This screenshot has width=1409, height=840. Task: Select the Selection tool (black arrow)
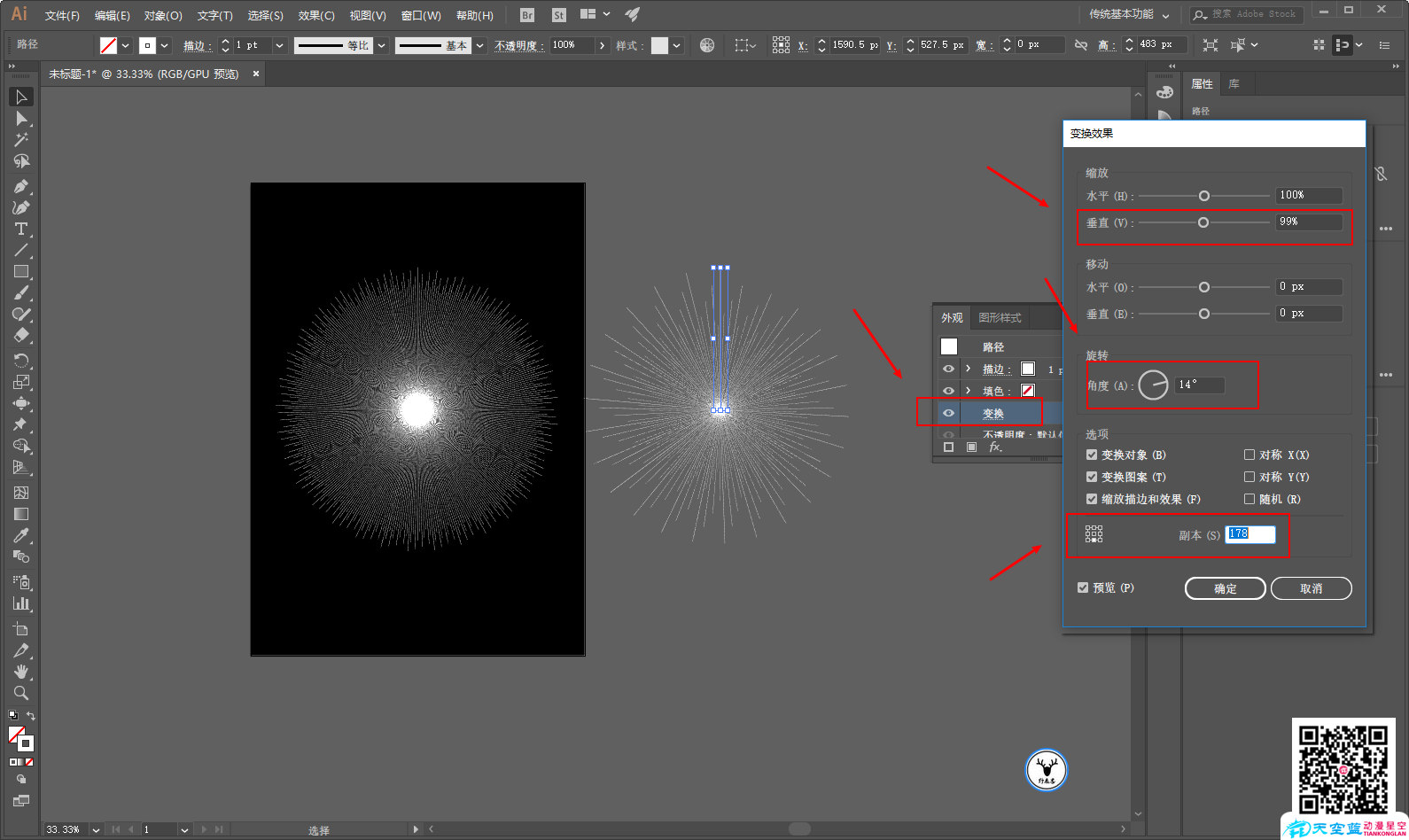[21, 97]
